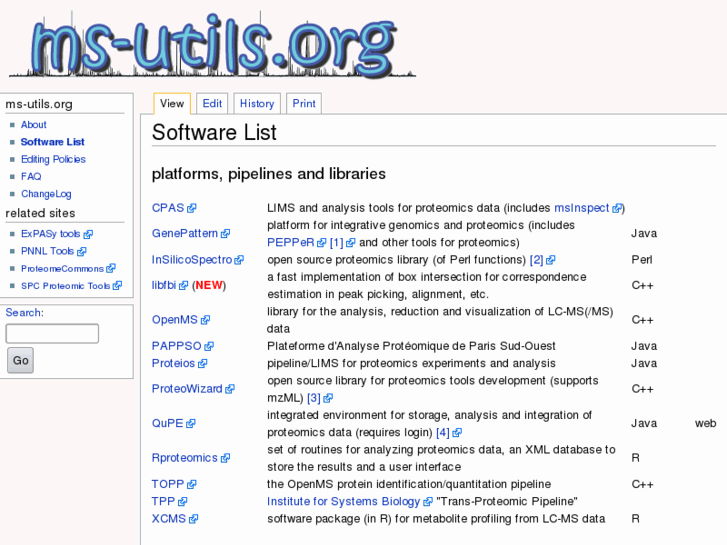
Task: Open the XCMS link
Action: click(169, 519)
